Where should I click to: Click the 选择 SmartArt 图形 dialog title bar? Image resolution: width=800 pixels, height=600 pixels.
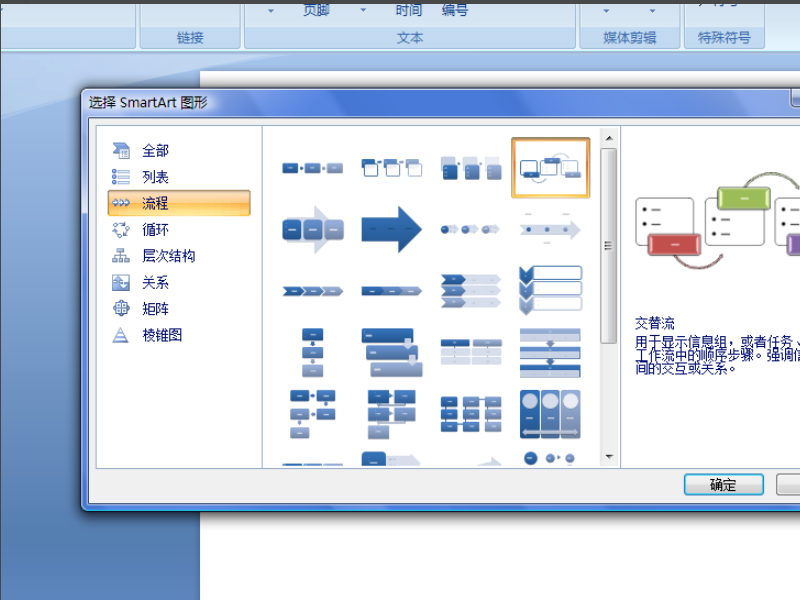coord(439,103)
